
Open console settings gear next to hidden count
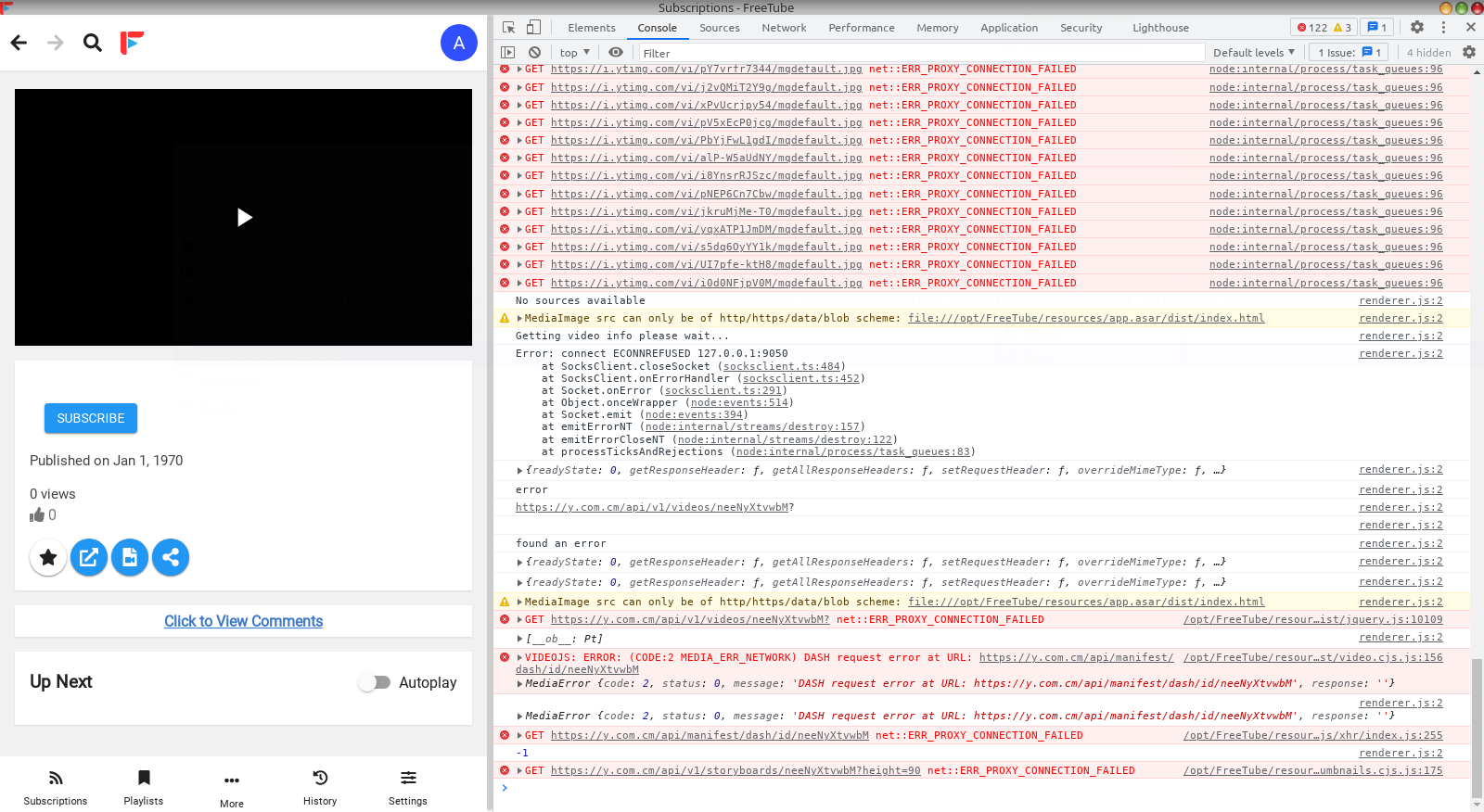1469,53
